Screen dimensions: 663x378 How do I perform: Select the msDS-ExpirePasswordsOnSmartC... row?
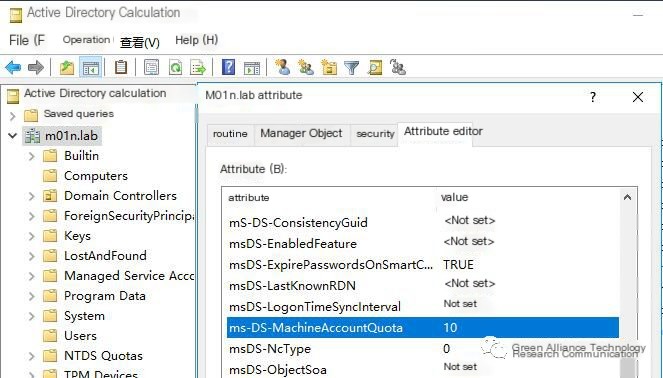coord(423,265)
